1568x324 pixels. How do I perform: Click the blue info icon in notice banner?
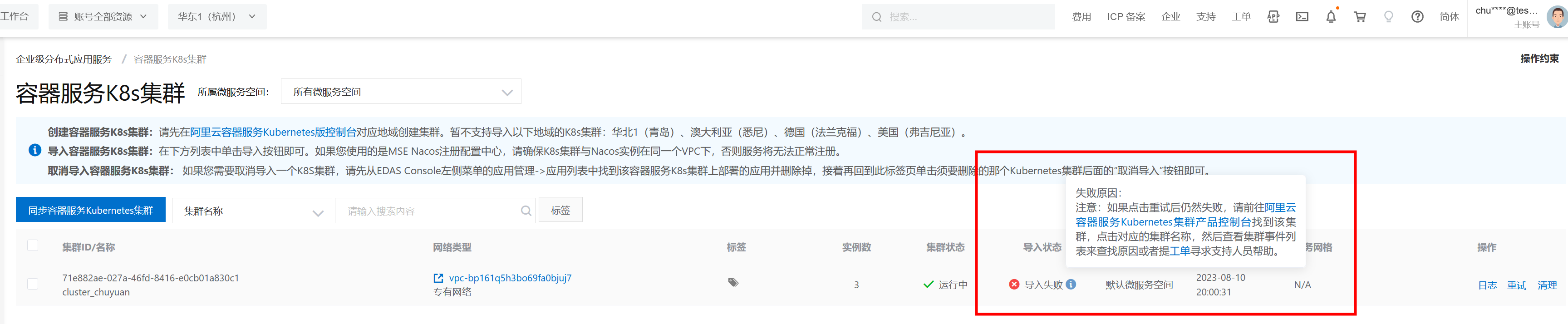point(34,151)
